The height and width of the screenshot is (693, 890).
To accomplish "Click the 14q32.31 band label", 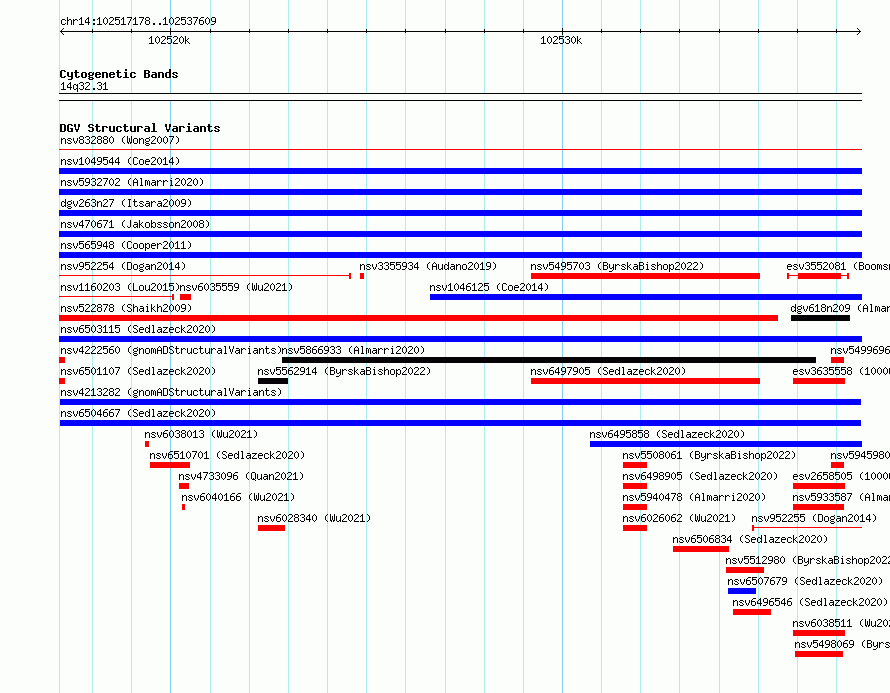I will pyautogui.click(x=84, y=86).
